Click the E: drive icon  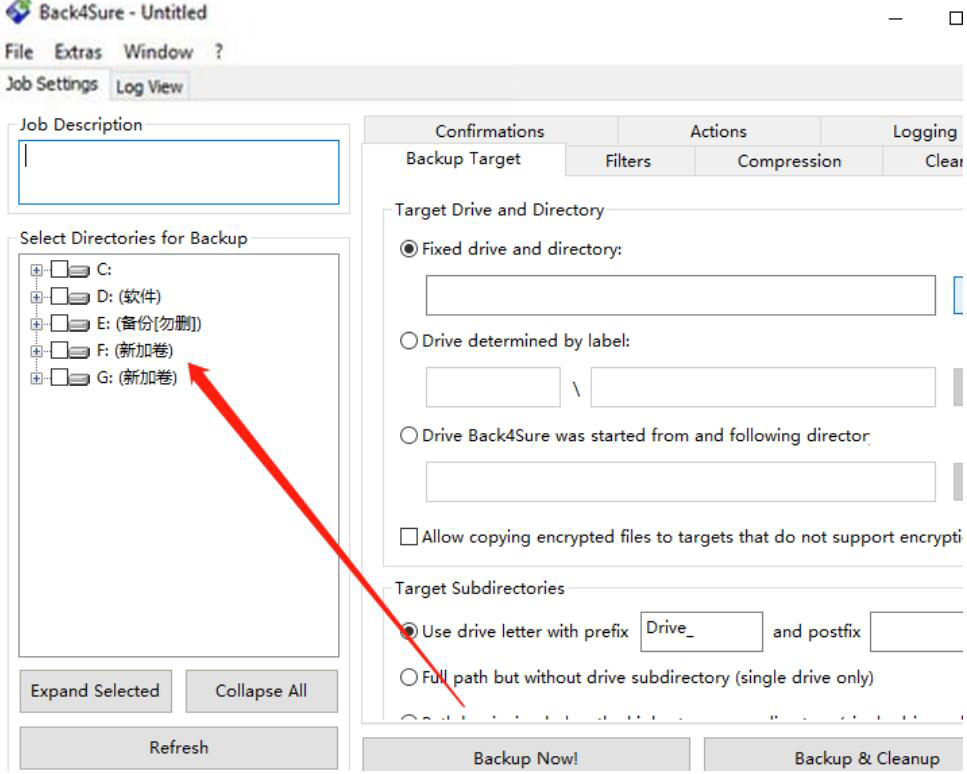[x=79, y=324]
